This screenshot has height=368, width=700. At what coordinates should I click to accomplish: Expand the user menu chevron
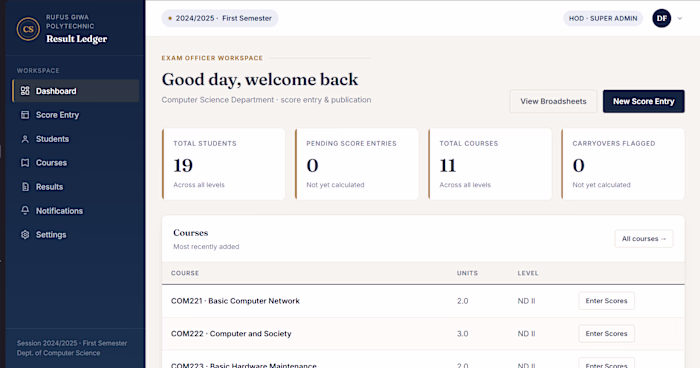[x=680, y=18]
